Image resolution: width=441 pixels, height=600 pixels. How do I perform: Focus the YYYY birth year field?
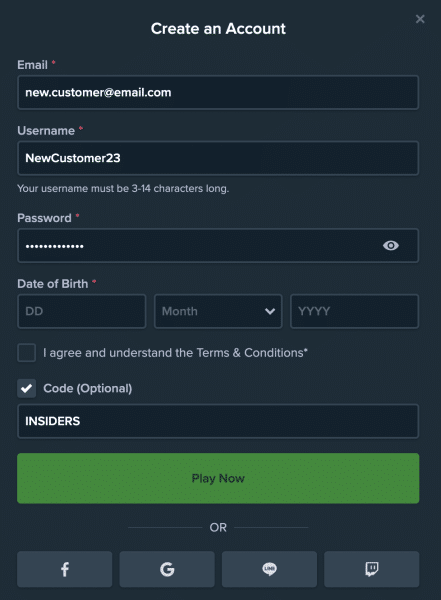click(354, 311)
